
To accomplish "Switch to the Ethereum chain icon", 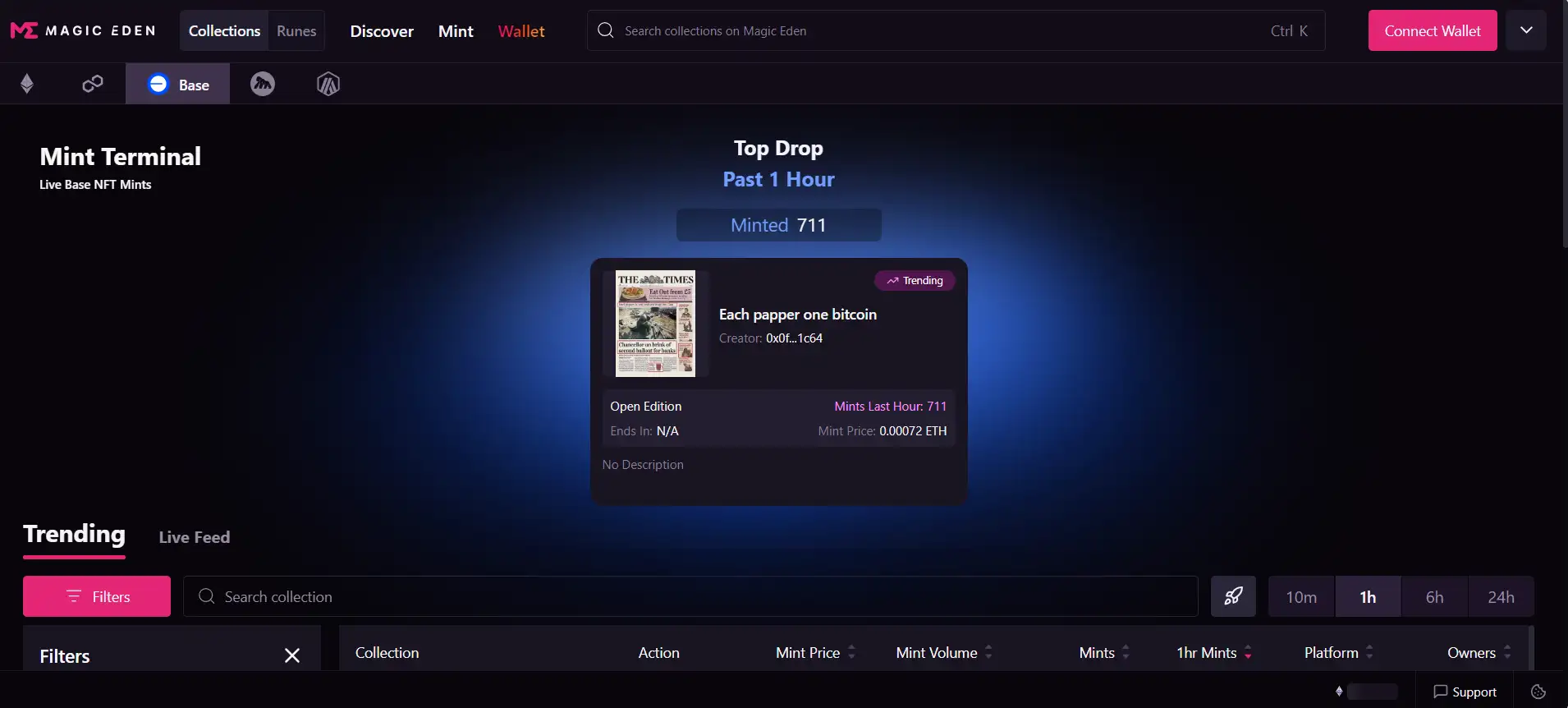I will click(x=27, y=84).
